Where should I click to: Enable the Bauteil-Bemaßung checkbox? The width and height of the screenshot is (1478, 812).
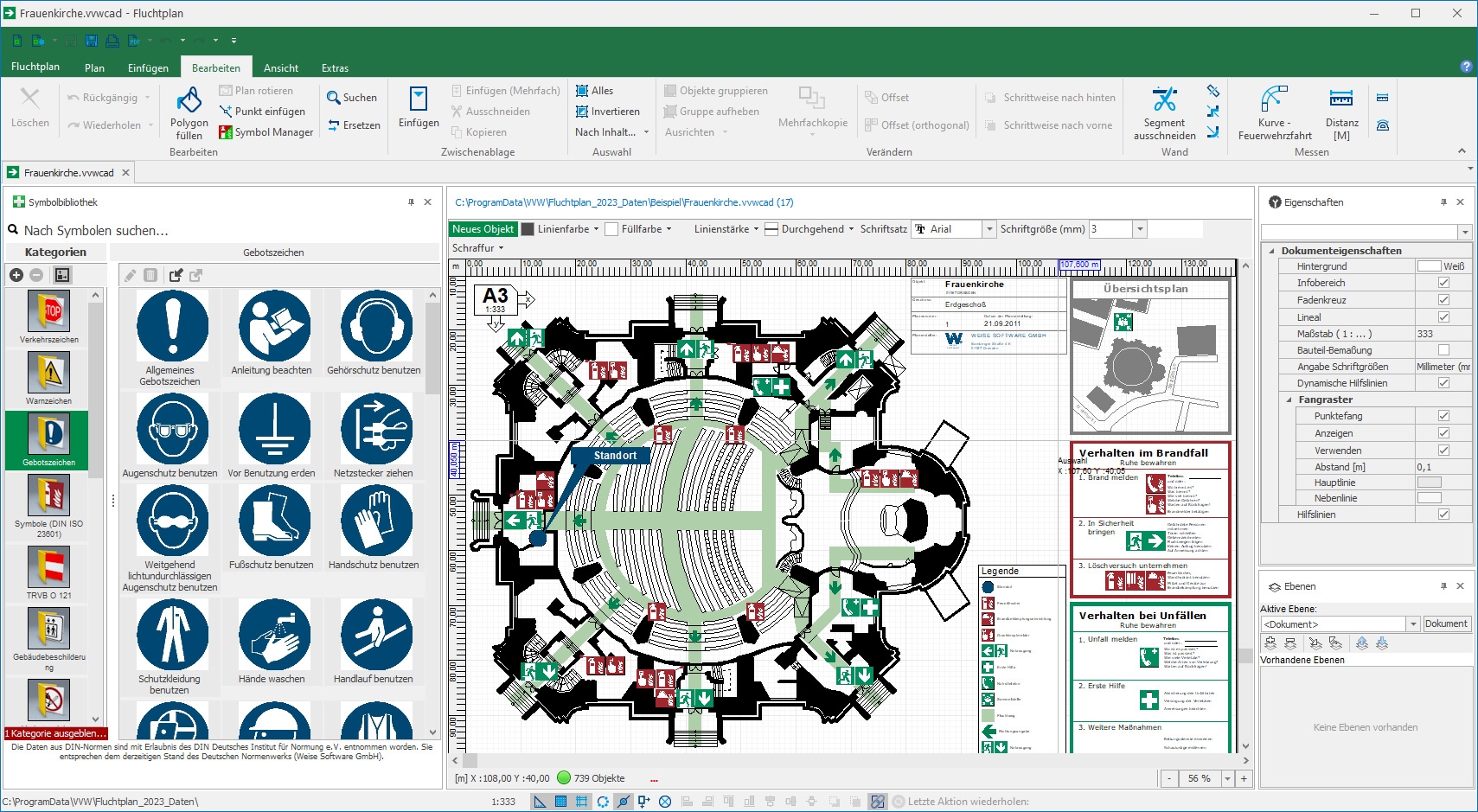[1443, 350]
